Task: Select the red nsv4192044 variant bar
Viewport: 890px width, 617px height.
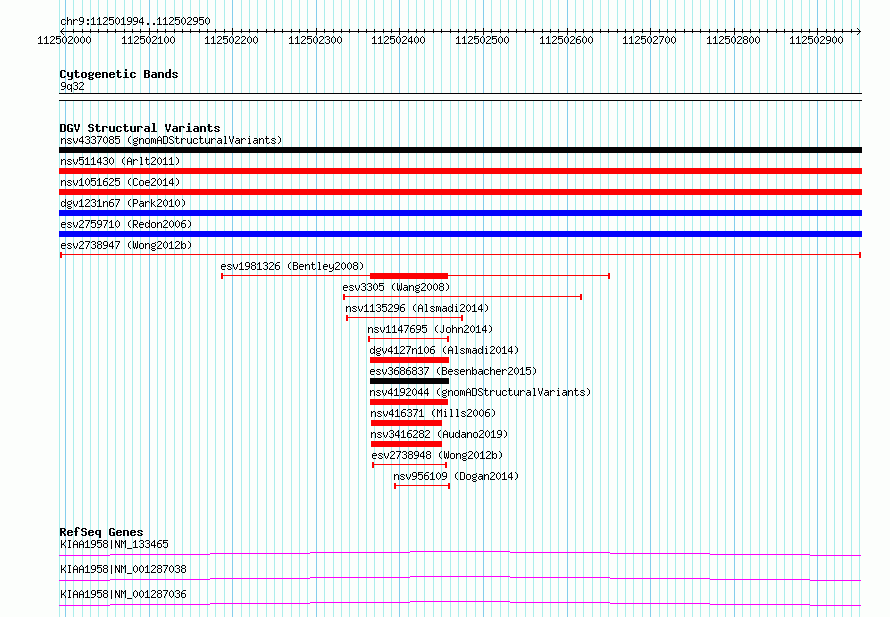Action: click(409, 402)
